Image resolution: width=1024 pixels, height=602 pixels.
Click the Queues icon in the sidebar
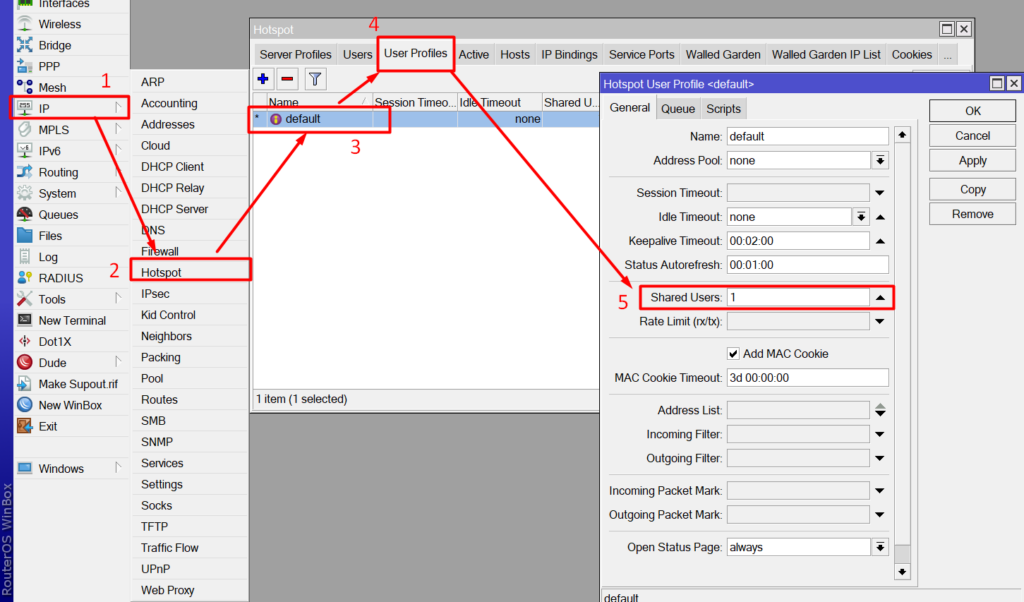click(25, 215)
